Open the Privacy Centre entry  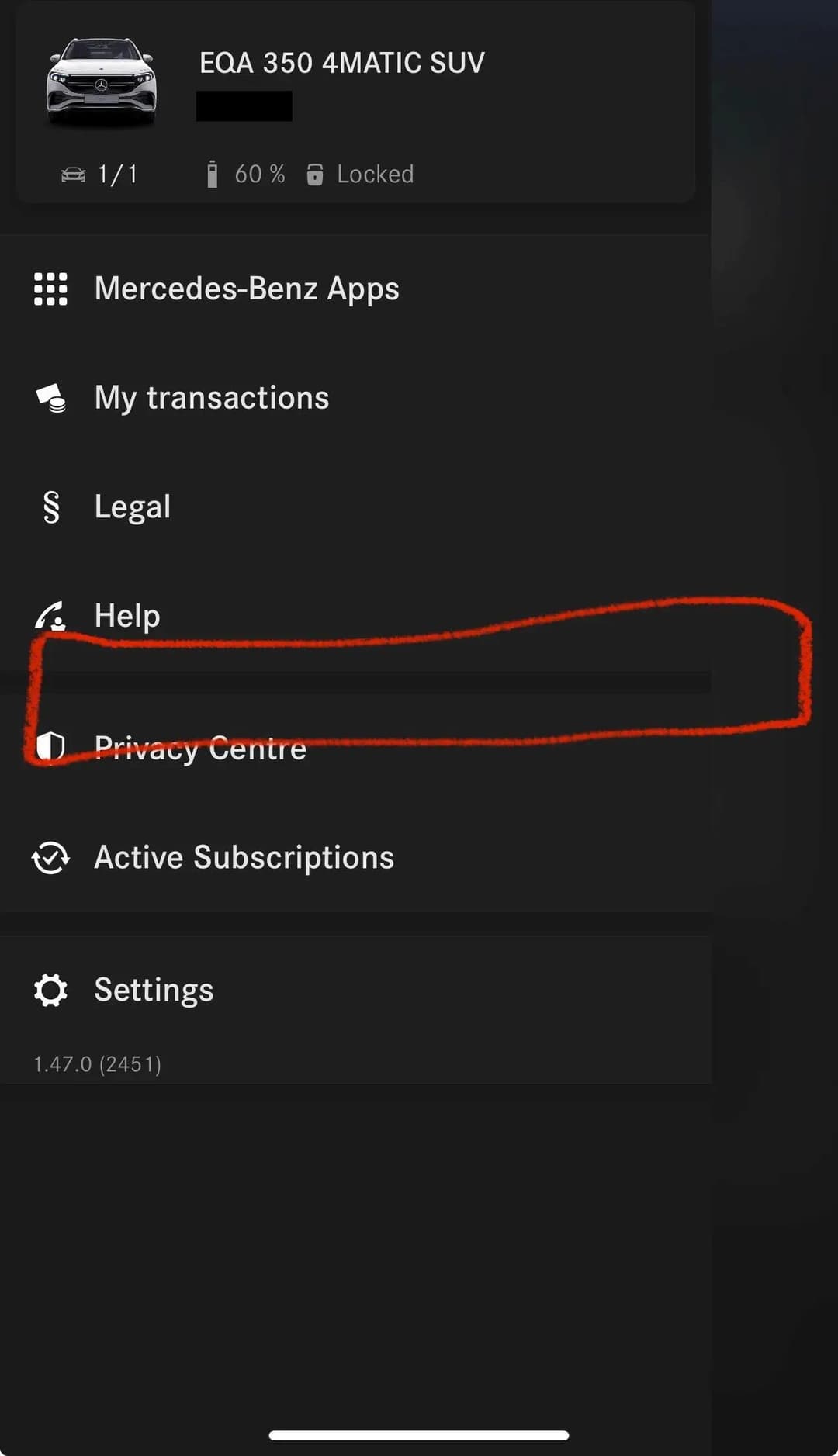coord(355,748)
